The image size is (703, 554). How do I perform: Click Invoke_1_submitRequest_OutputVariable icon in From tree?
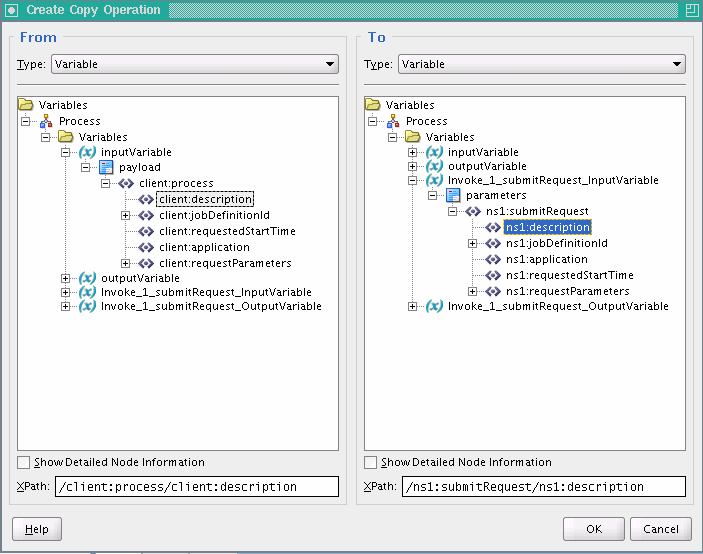click(x=87, y=306)
